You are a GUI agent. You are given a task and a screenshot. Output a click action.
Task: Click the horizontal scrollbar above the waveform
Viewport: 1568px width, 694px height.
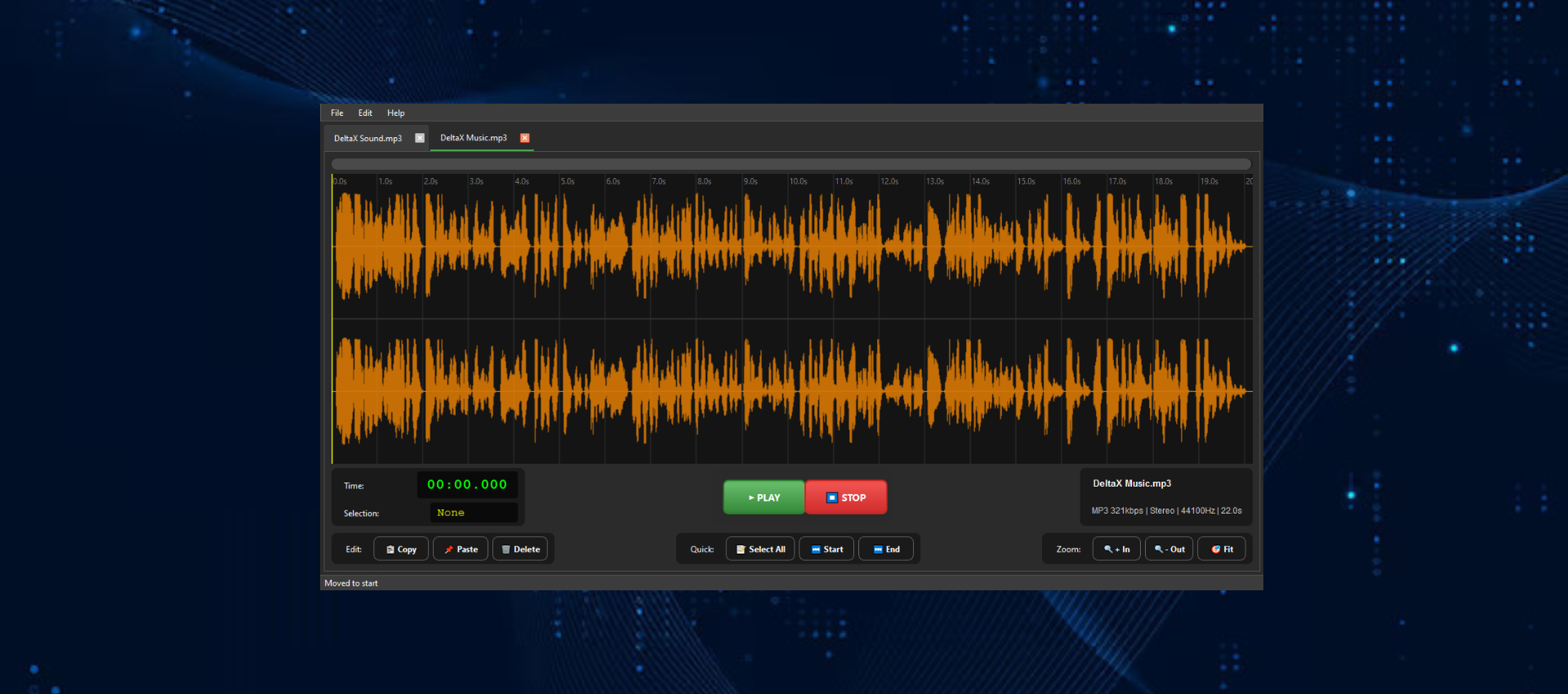791,164
